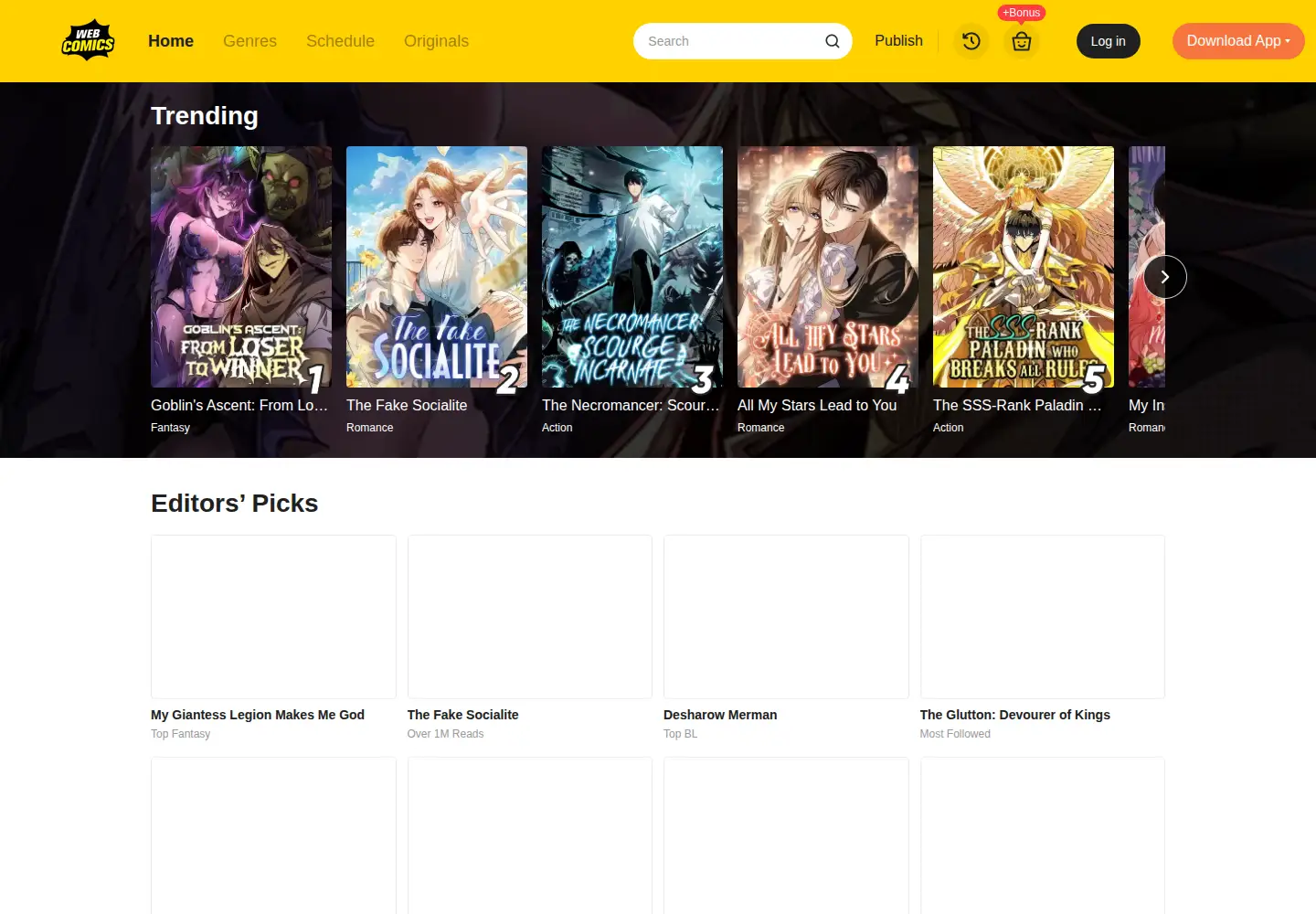Image resolution: width=1316 pixels, height=914 pixels.
Task: Click the WebComics logo
Action: point(88,40)
